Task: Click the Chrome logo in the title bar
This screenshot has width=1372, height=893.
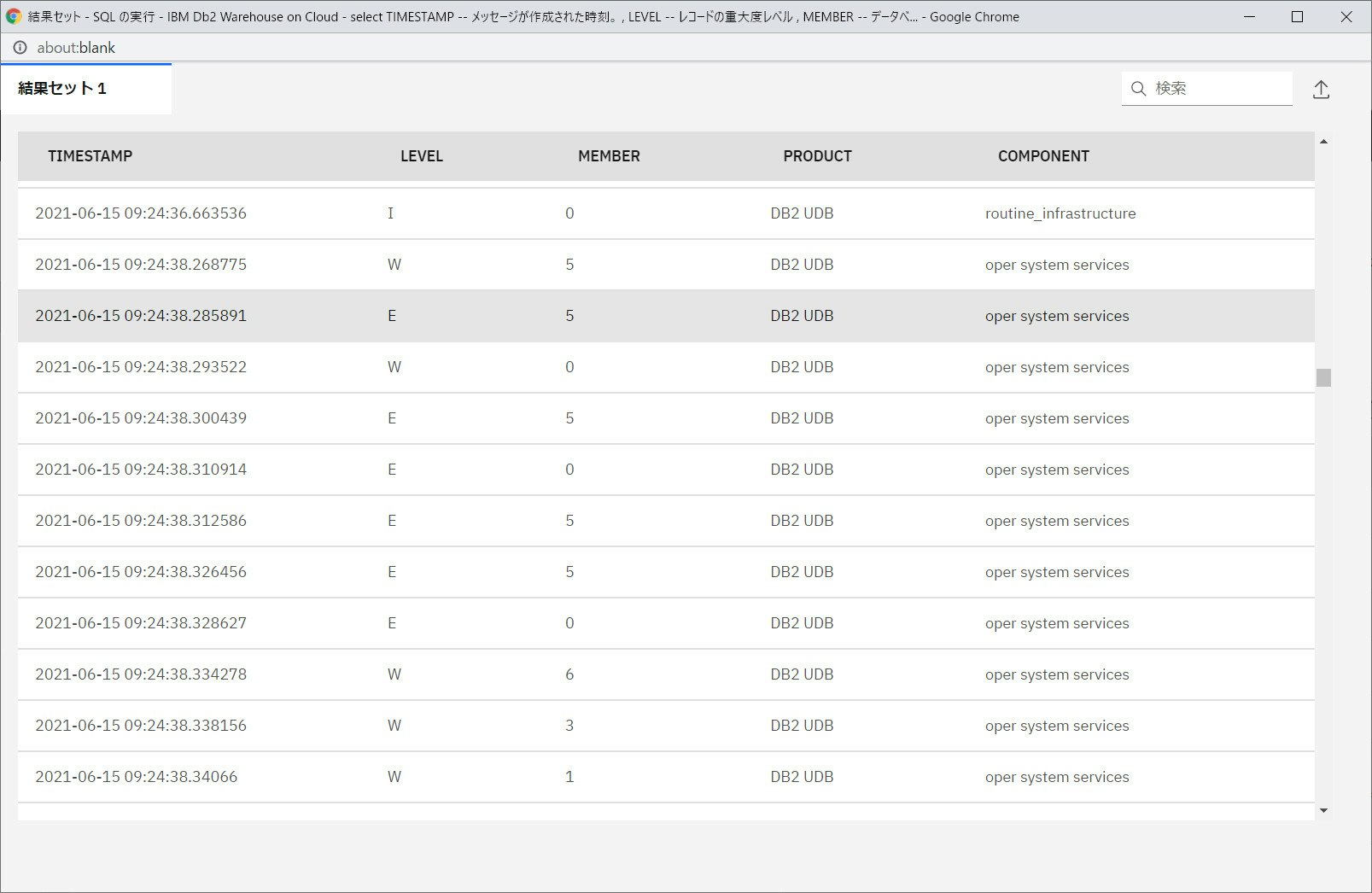Action: 14,16
